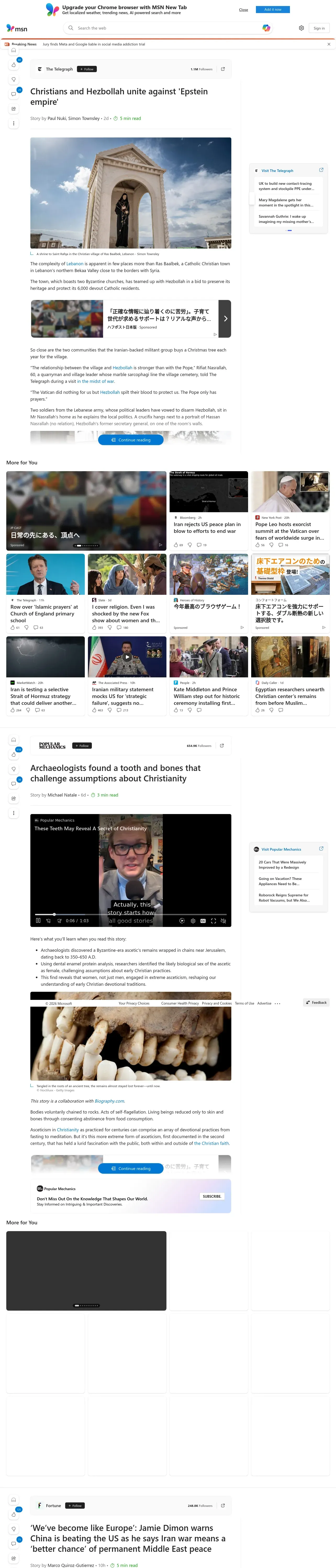Open Fortune publisher page external icon

(x=223, y=1505)
